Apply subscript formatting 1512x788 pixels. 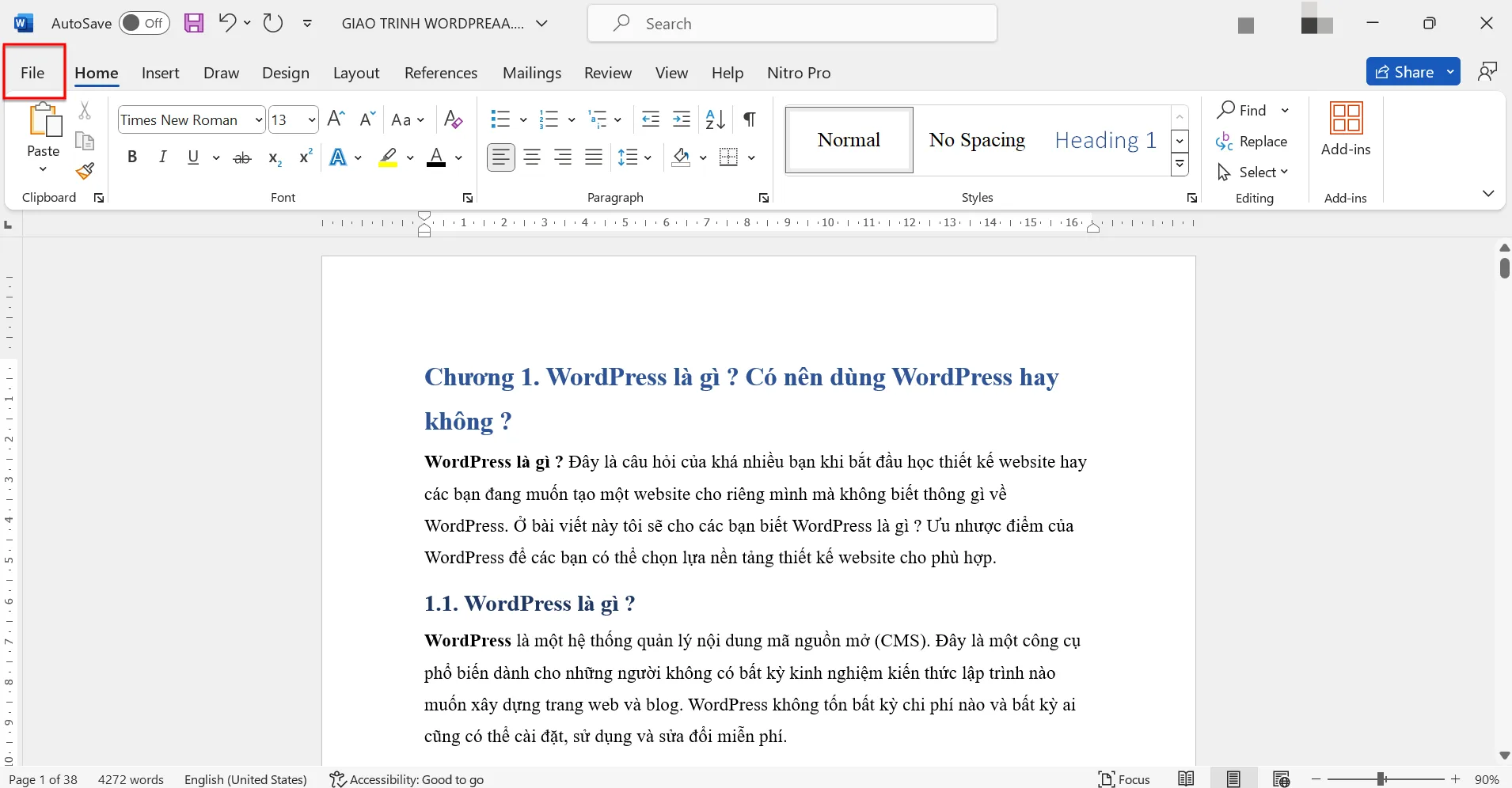[275, 157]
